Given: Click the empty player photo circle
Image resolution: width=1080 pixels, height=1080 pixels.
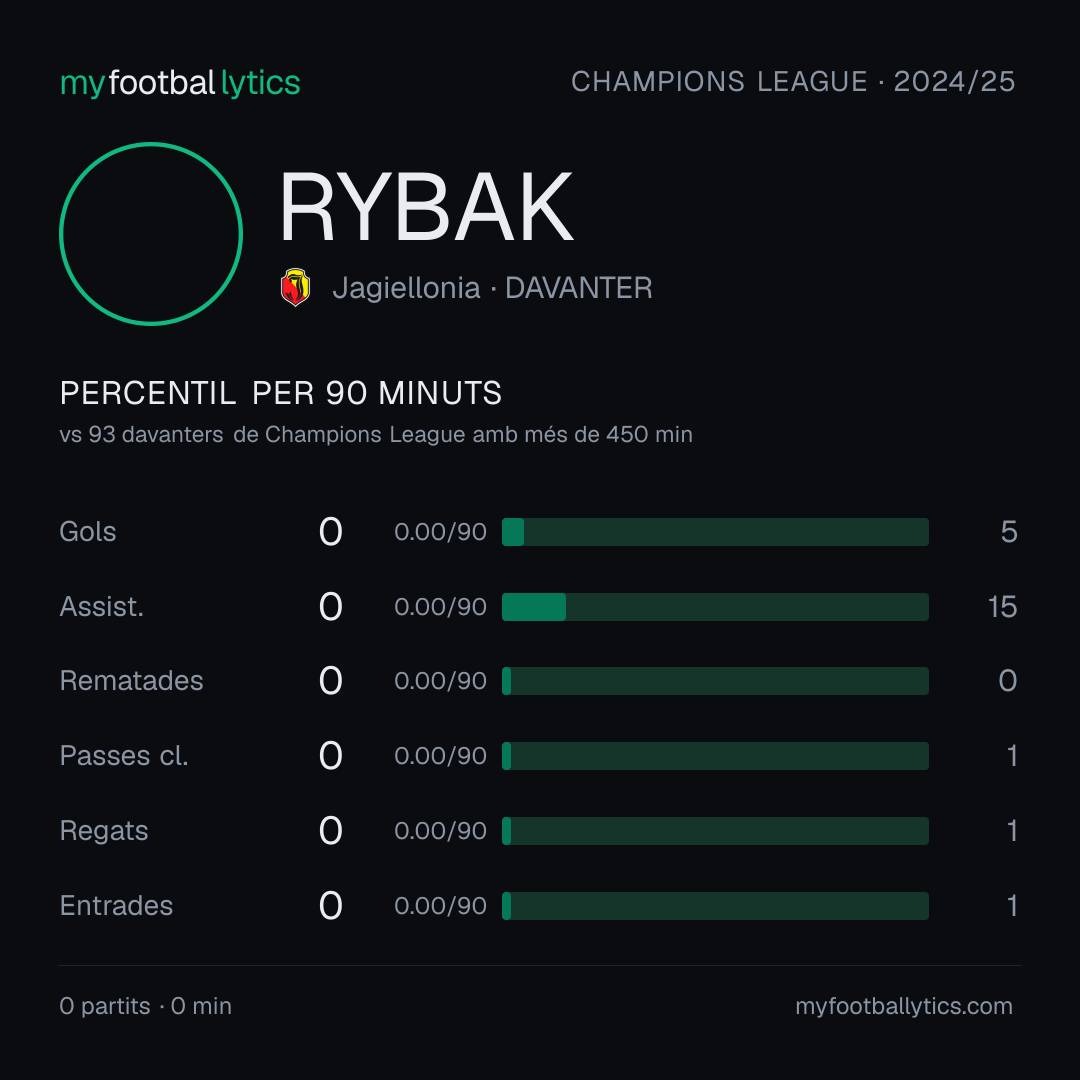Looking at the screenshot, I should coord(151,234).
